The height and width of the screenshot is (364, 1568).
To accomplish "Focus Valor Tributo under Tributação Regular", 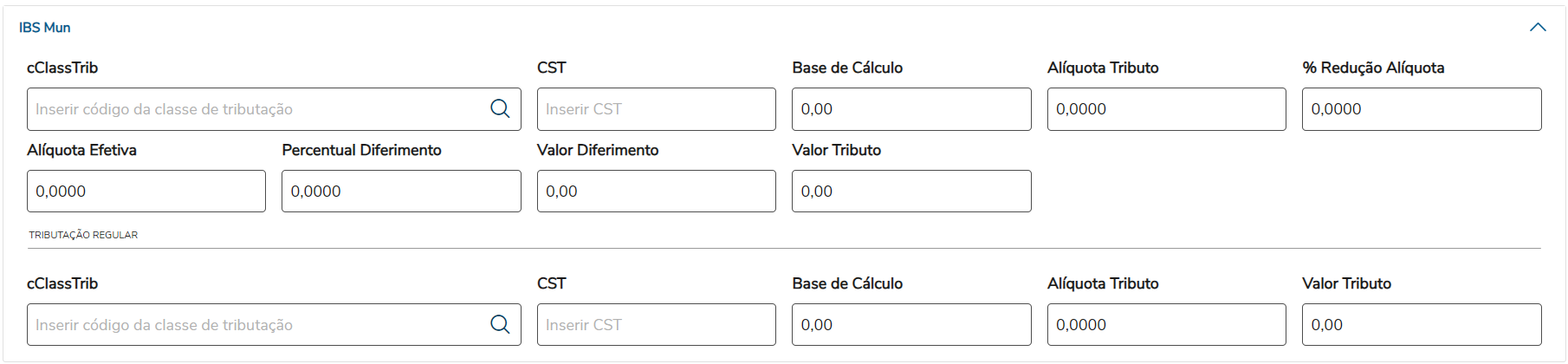I will point(1421,325).
